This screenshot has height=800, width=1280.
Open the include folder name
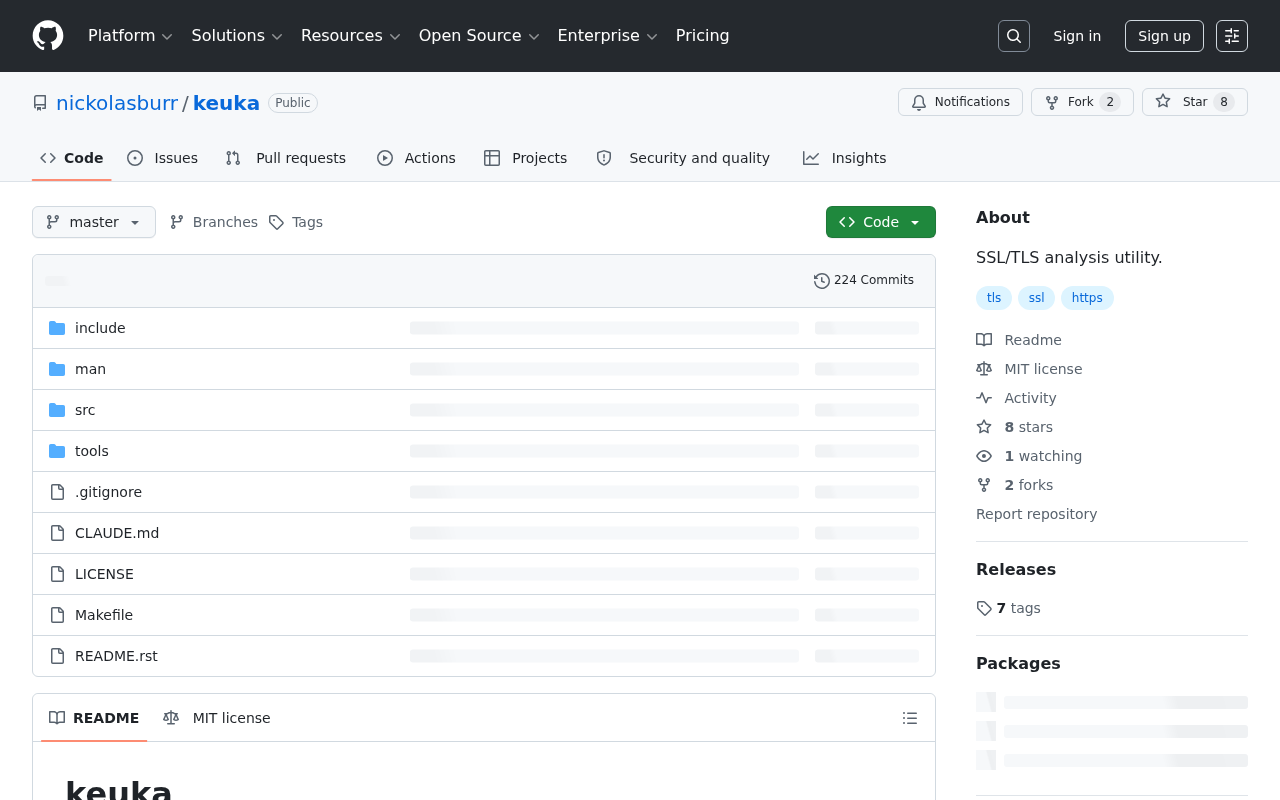tap(100, 328)
